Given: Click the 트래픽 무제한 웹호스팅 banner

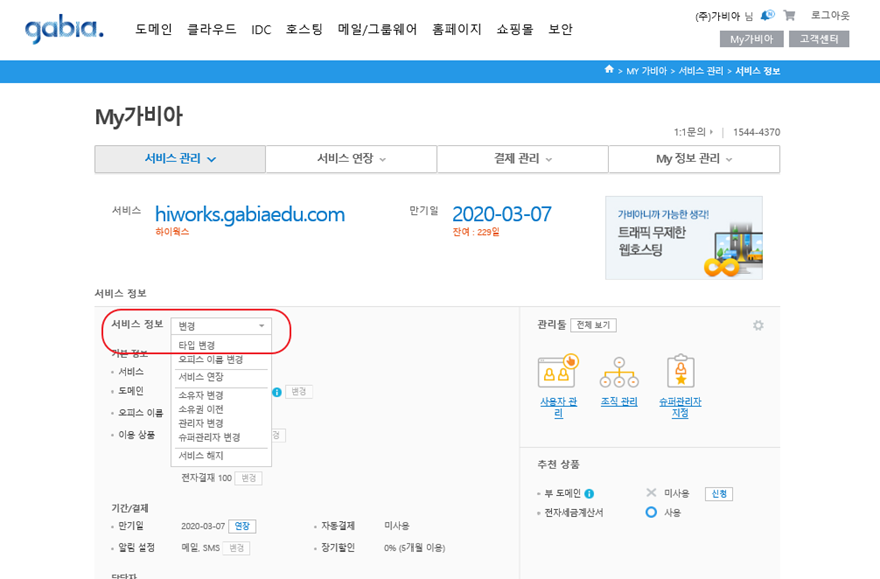Looking at the screenshot, I should 684,238.
